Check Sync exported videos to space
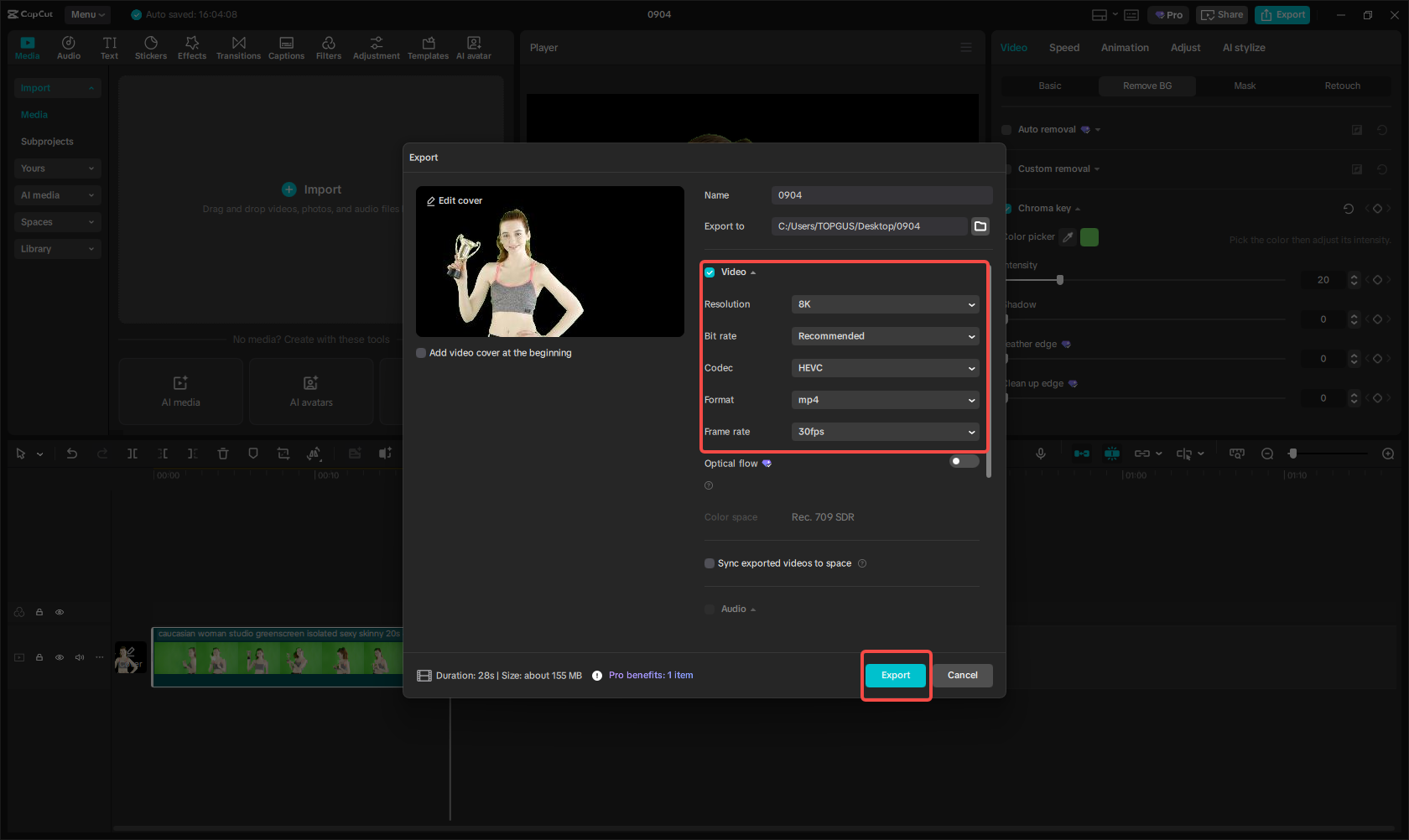The image size is (1409, 840). 710,563
